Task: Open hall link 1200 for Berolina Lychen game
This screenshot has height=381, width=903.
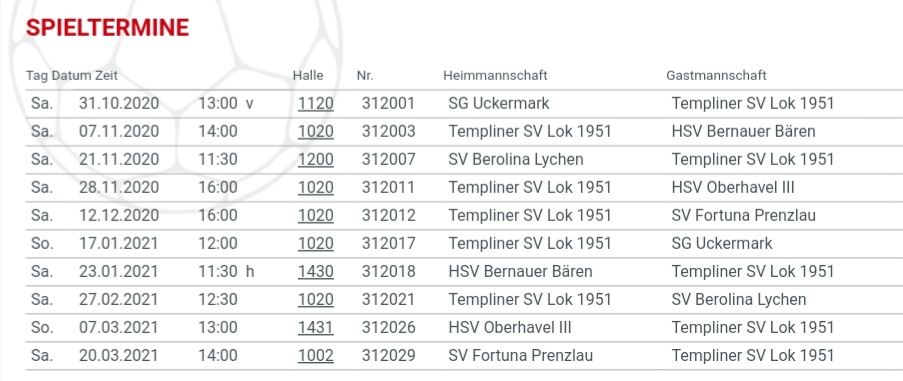Action: tap(316, 159)
